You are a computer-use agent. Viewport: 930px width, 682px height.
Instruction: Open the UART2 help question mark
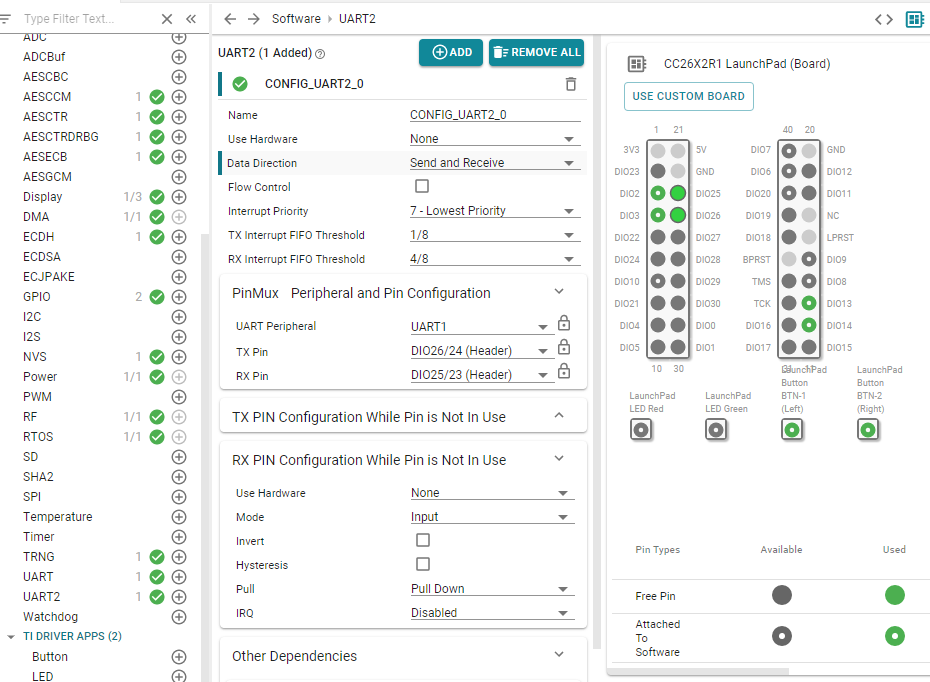[320, 54]
